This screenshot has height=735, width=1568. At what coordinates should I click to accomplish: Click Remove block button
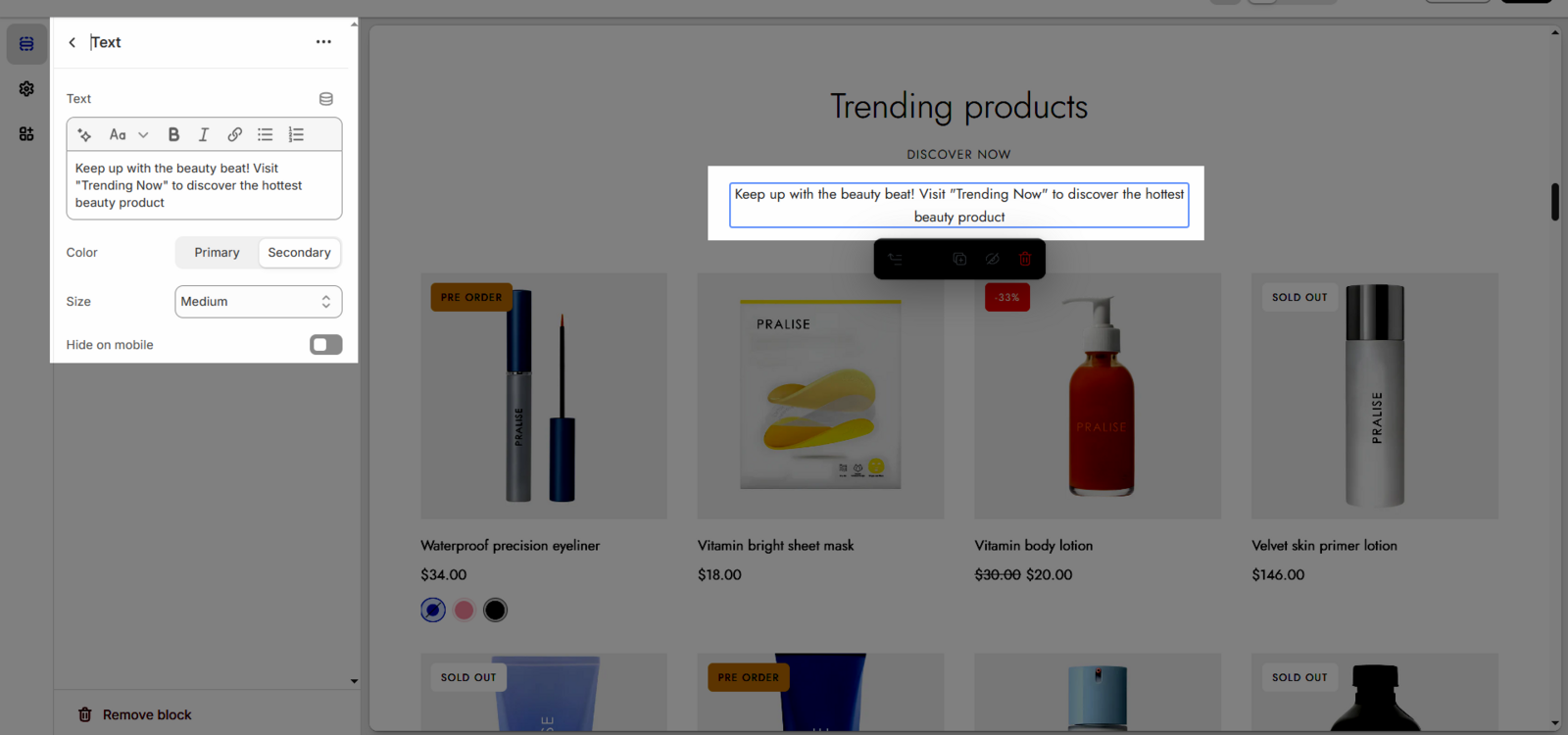135,715
